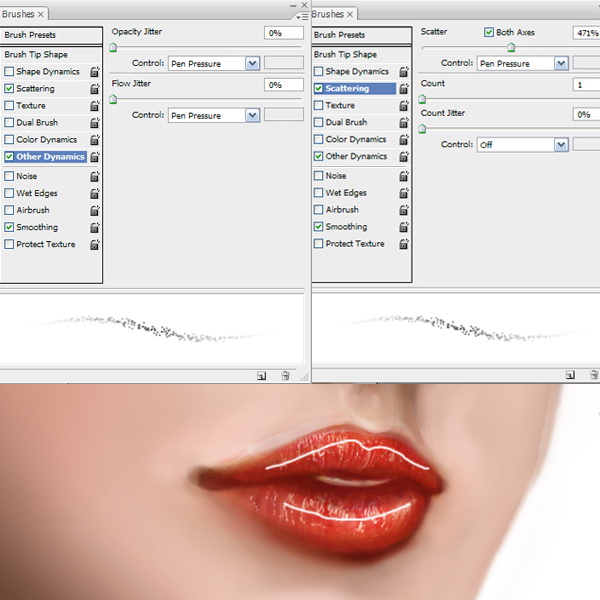Click Flow Jitter slider handle
The height and width of the screenshot is (600, 600).
(x=113, y=100)
